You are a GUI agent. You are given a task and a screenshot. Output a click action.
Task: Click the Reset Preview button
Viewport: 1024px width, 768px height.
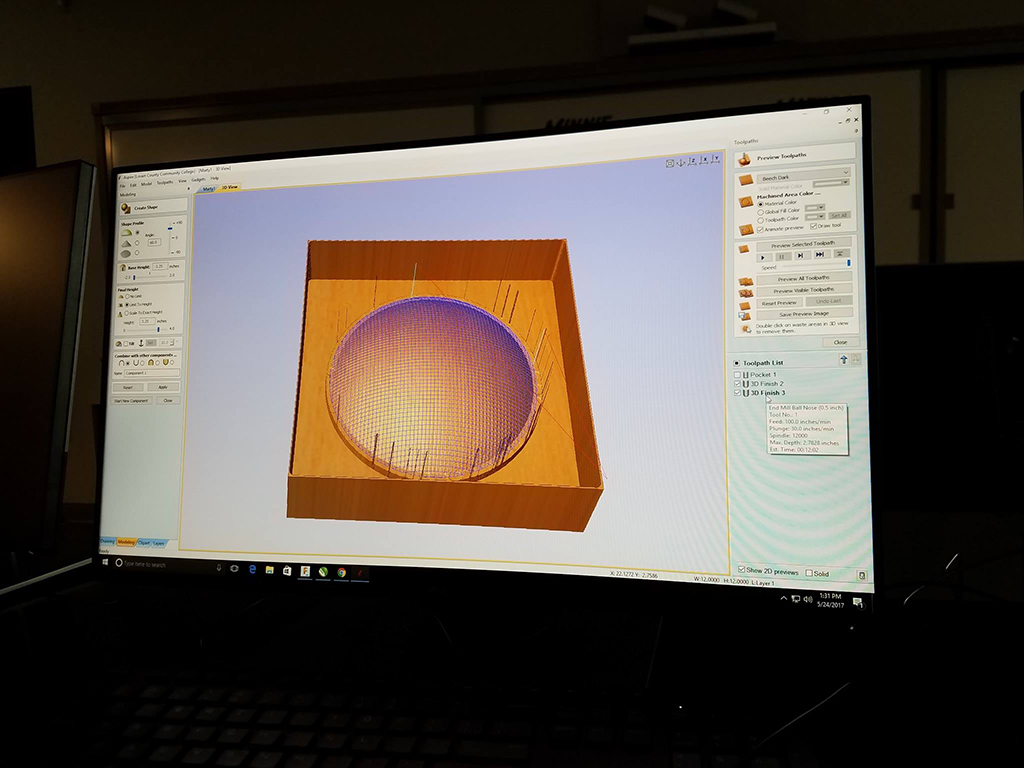tap(779, 303)
